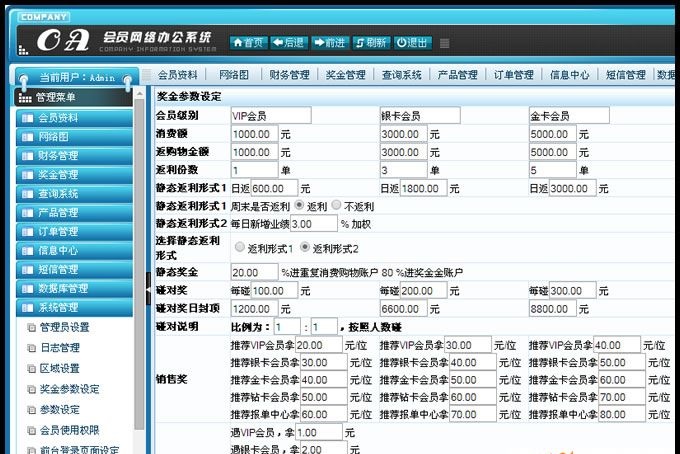Open the 奖金管理 top menu tab
This screenshot has height=454, width=680.
(x=346, y=75)
